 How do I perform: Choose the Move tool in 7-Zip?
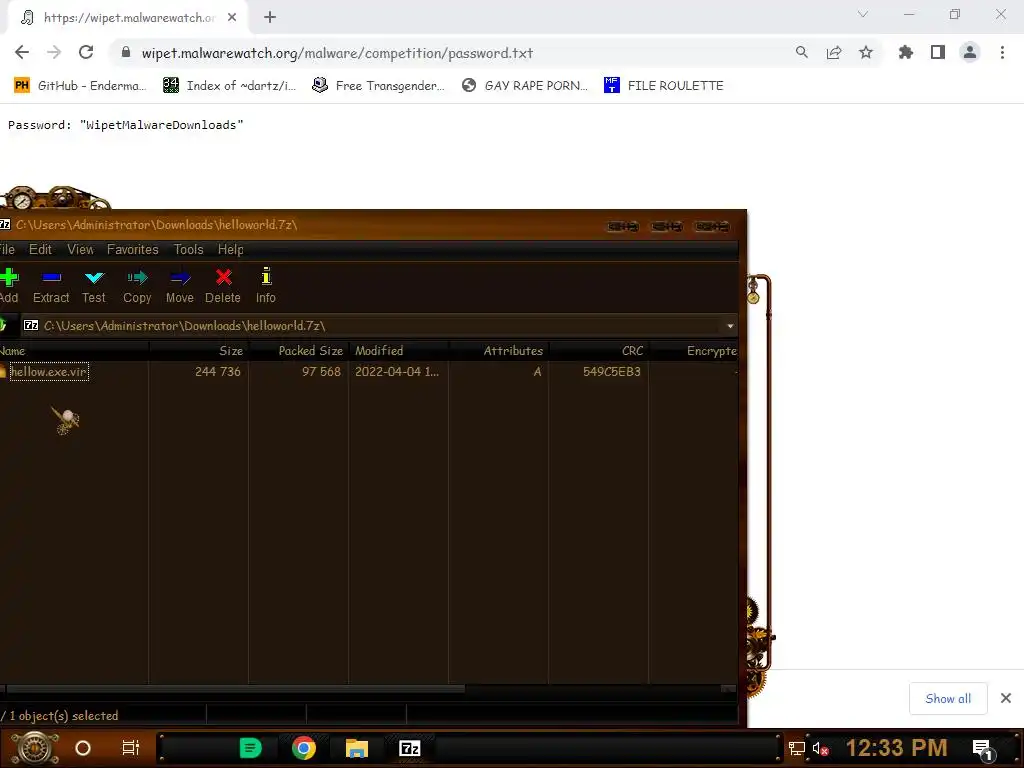180,285
